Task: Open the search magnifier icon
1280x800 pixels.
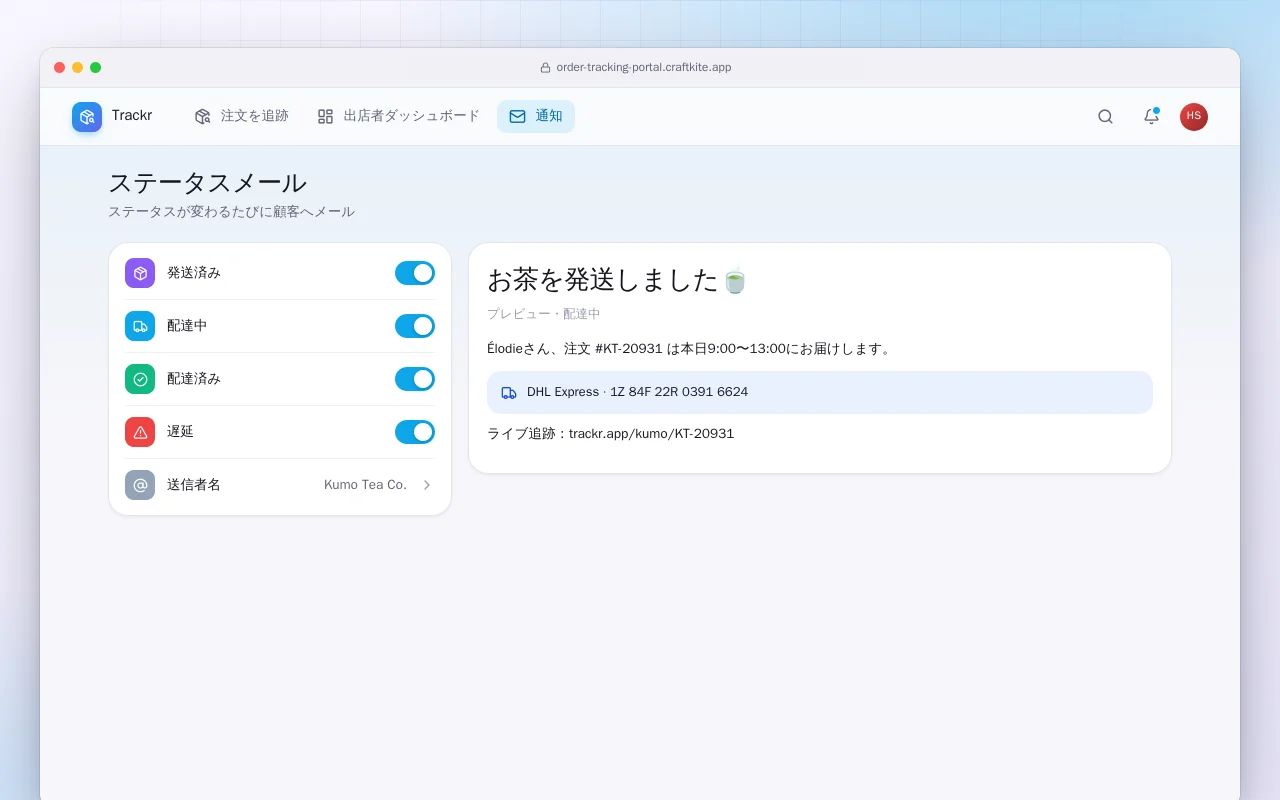Action: (x=1105, y=116)
